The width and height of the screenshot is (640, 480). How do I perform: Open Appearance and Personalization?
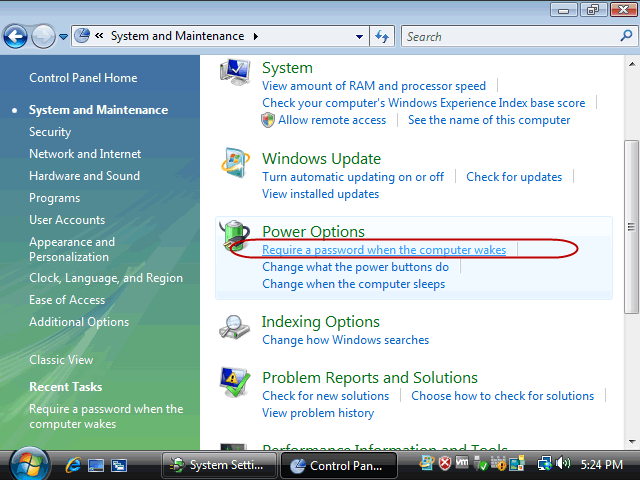(72, 249)
